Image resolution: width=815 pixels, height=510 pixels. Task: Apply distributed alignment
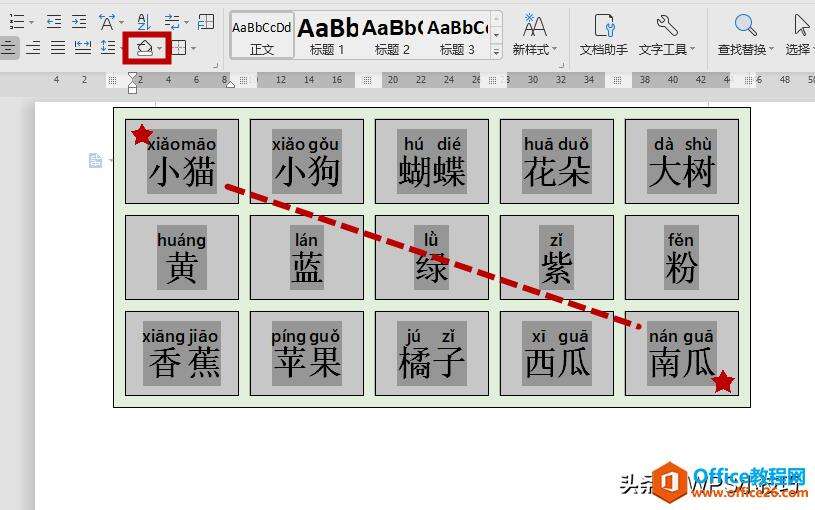tap(83, 48)
